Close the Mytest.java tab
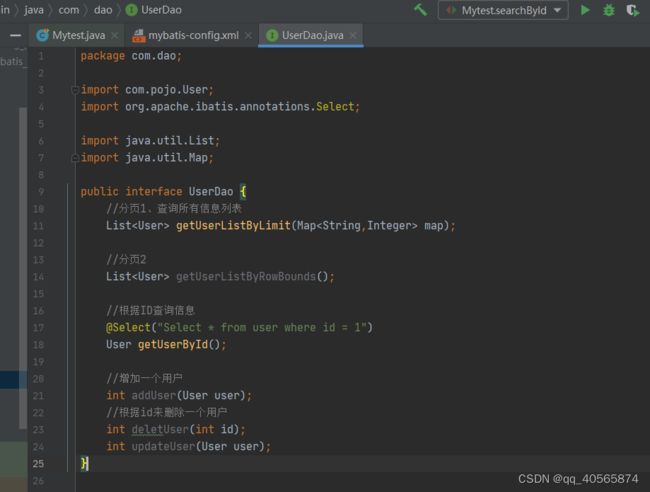This screenshot has height=492, width=650. point(115,36)
